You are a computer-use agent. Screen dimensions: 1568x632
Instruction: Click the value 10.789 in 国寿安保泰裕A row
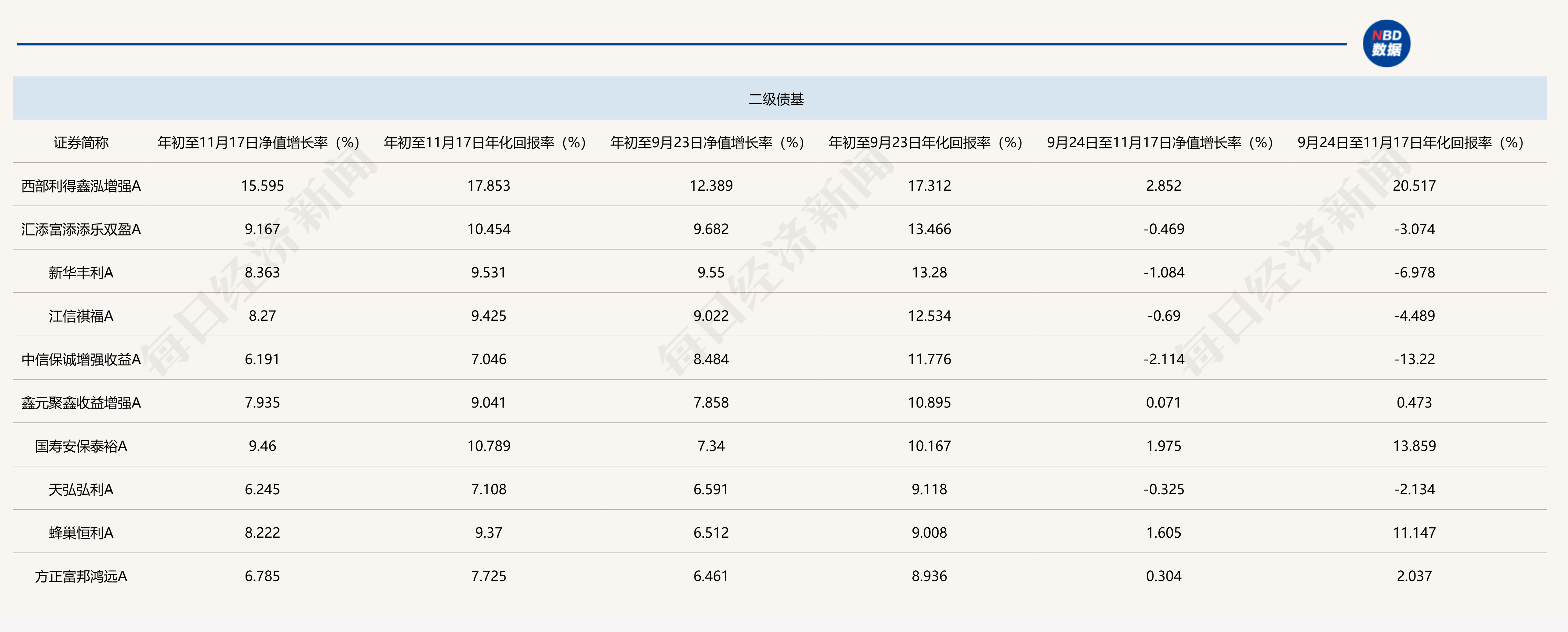point(489,446)
